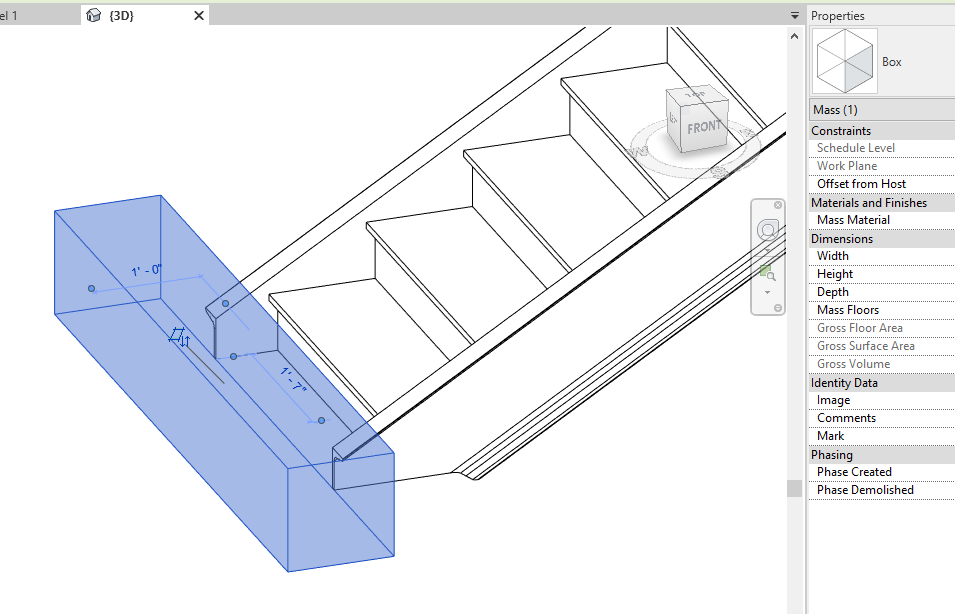
Task: Click the S compass direction on the ViewCube ring
Action: coord(720,172)
